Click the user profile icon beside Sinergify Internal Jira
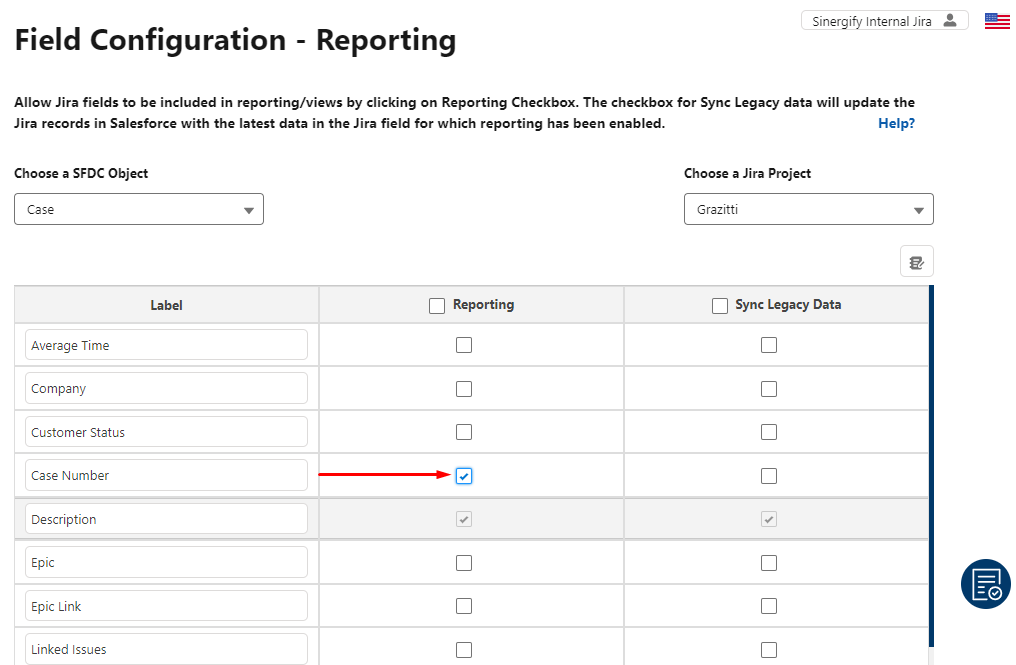The width and height of the screenshot is (1016, 665). (x=950, y=21)
